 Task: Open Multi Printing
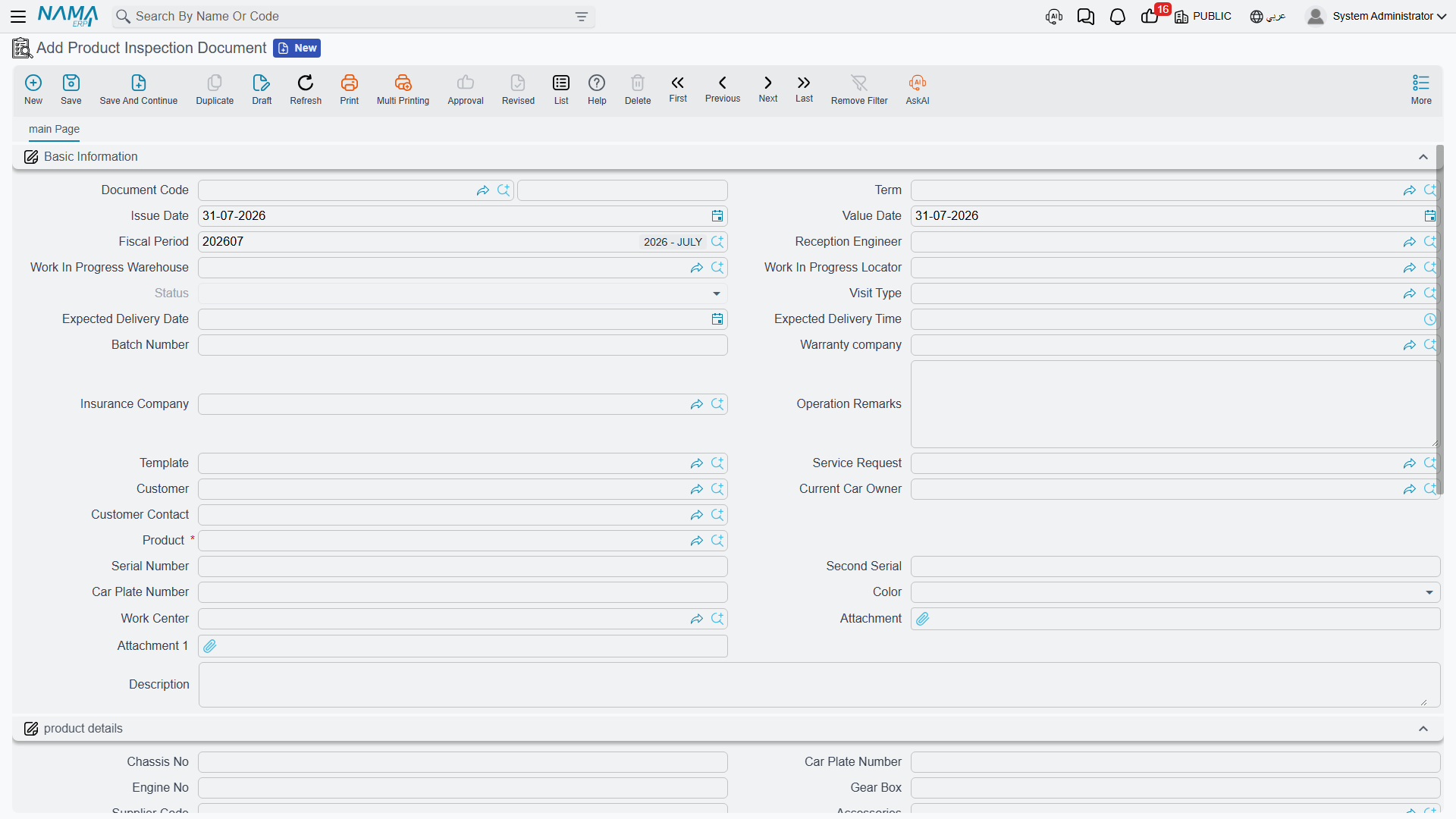point(403,89)
